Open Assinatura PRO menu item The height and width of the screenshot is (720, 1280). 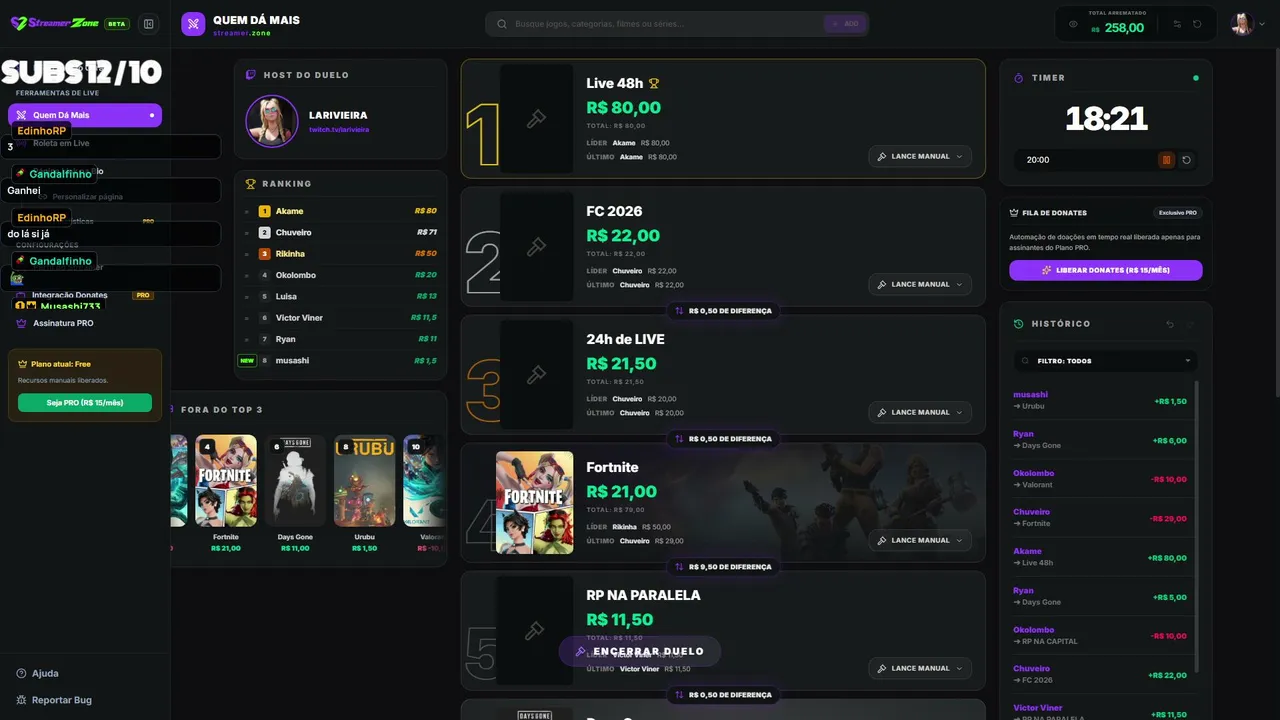click(x=63, y=324)
